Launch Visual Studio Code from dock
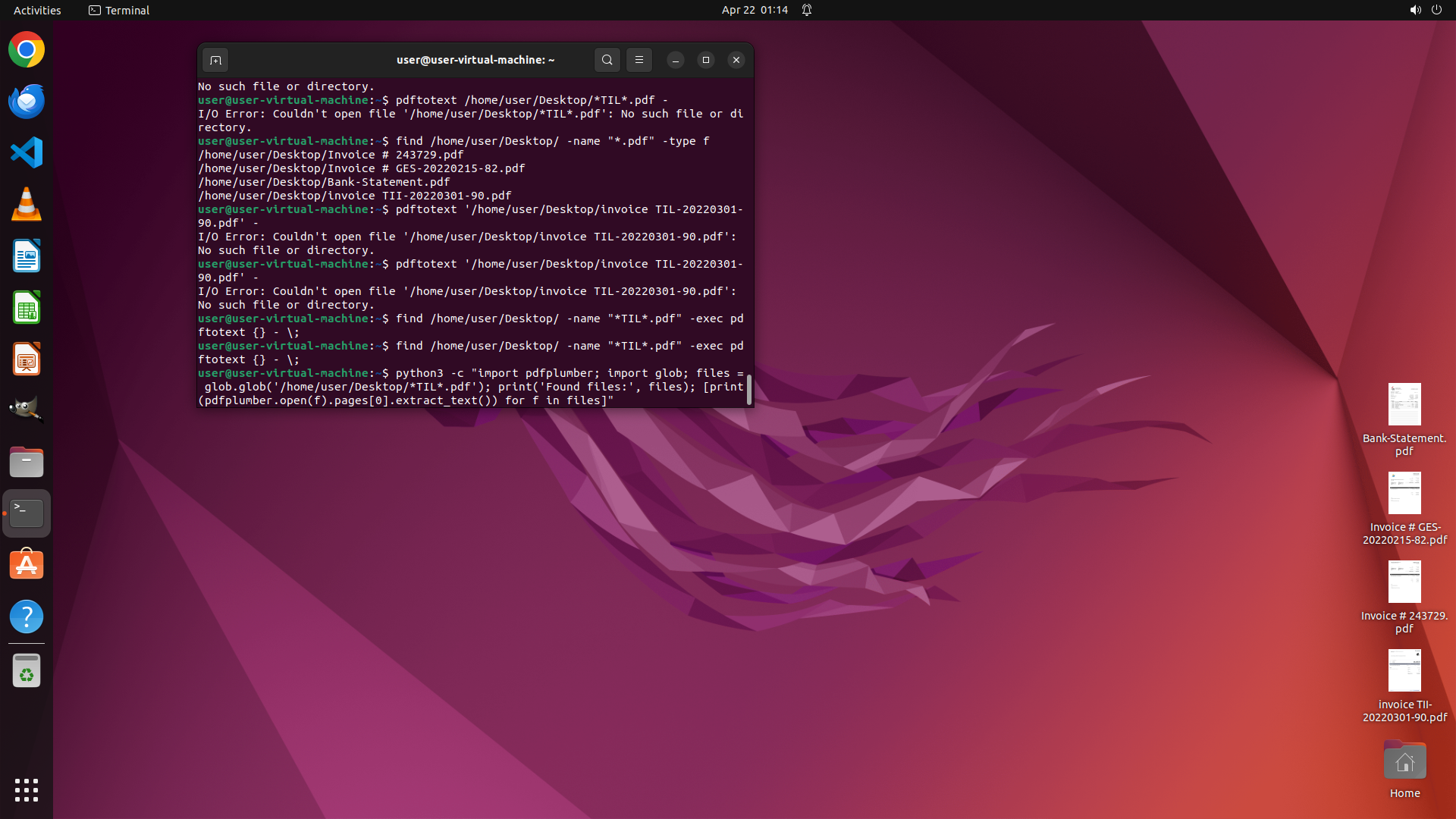Image resolution: width=1456 pixels, height=819 pixels. (27, 153)
